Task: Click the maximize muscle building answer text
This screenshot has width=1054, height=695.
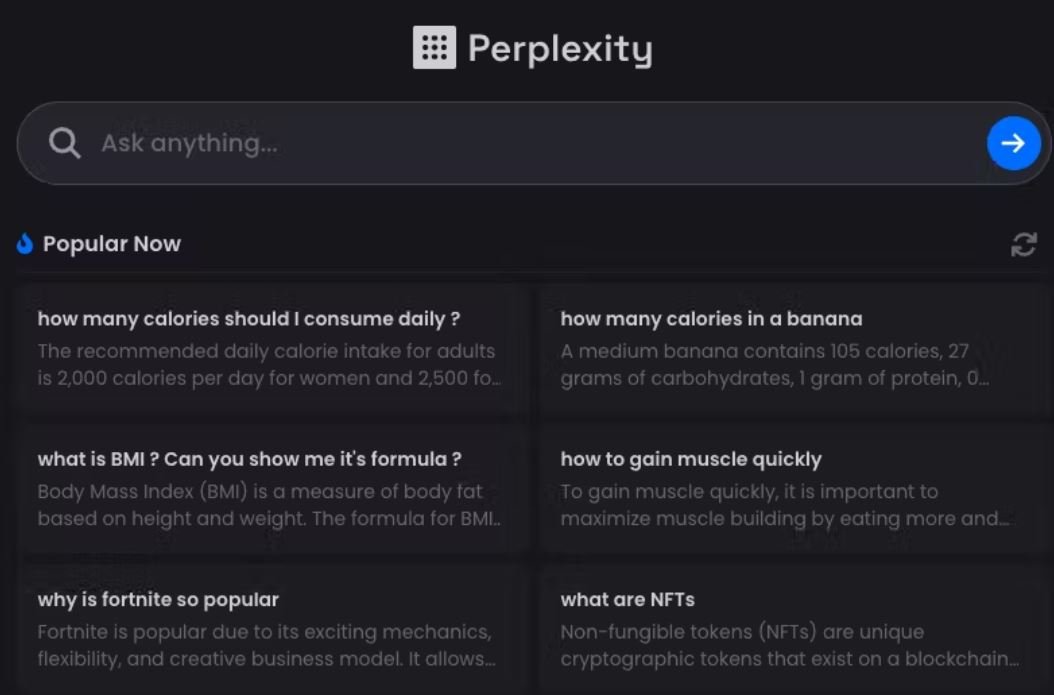Action: [785, 505]
